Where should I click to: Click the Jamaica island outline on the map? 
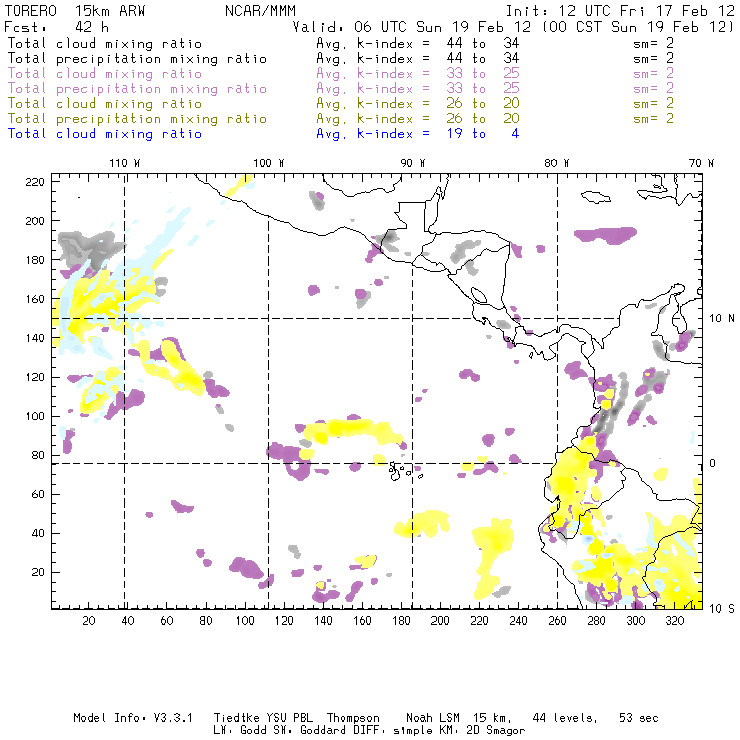[596, 197]
